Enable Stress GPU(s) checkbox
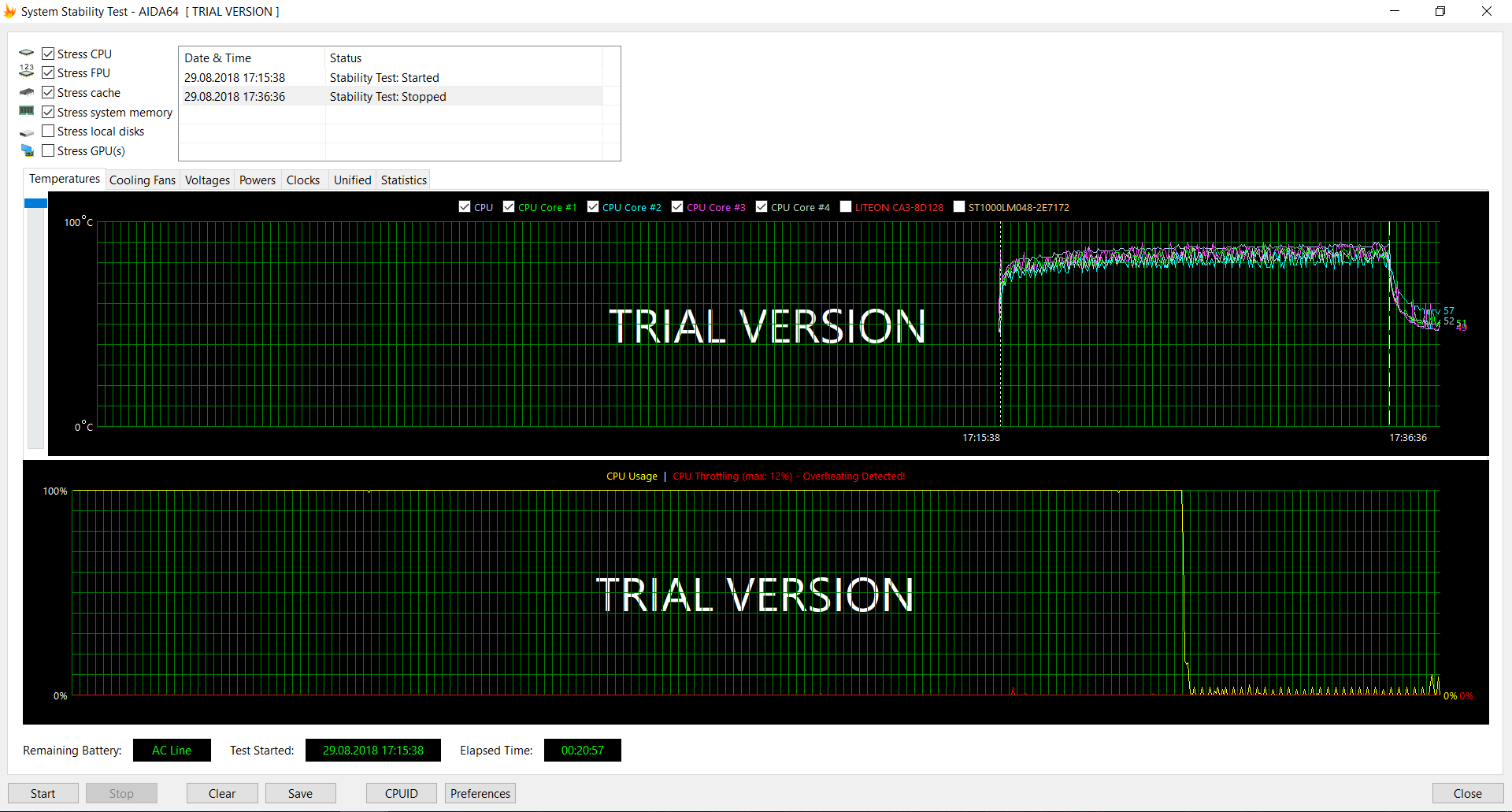This screenshot has width=1512, height=812. coord(48,150)
